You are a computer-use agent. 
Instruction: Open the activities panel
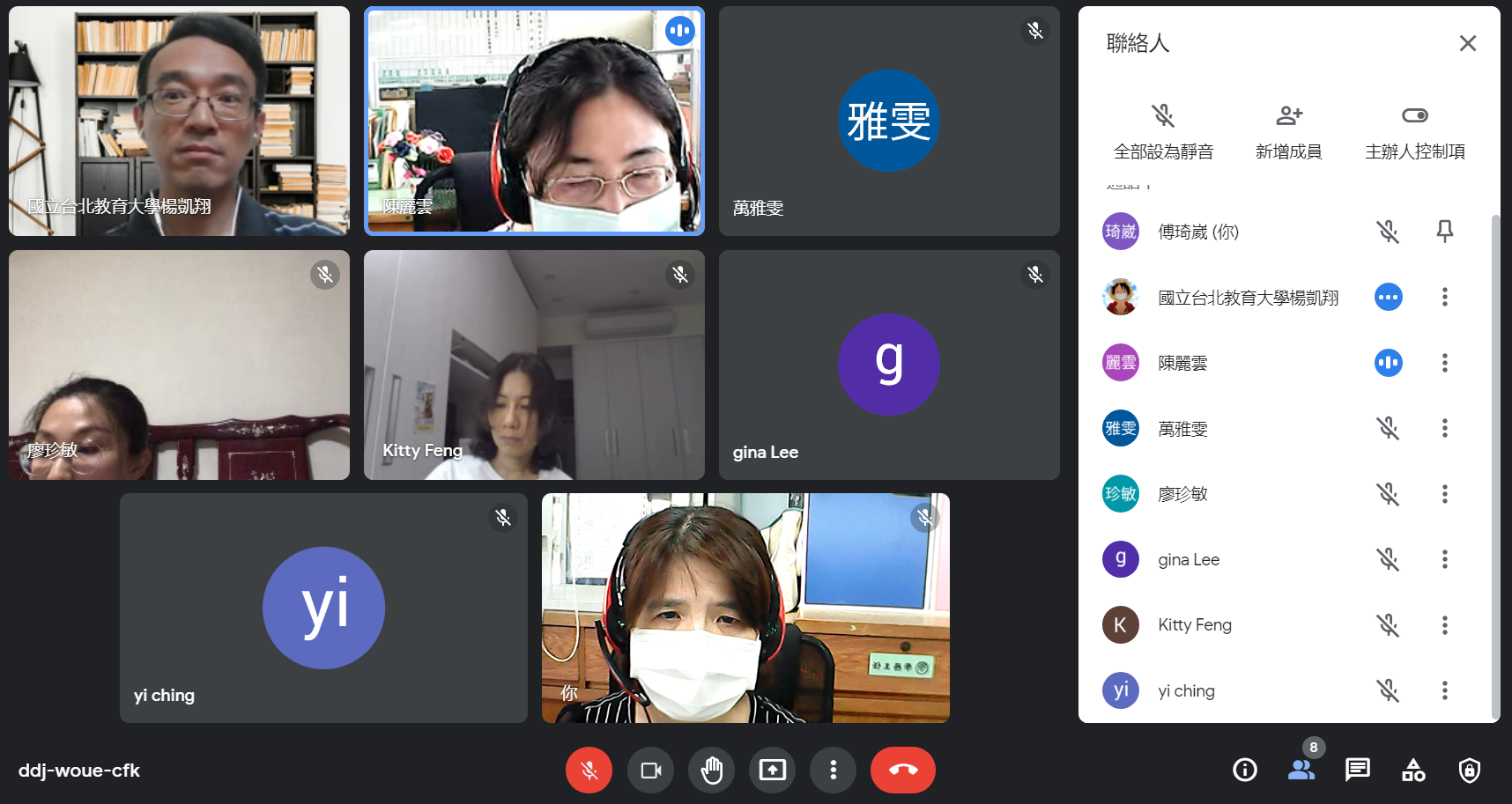click(1413, 771)
